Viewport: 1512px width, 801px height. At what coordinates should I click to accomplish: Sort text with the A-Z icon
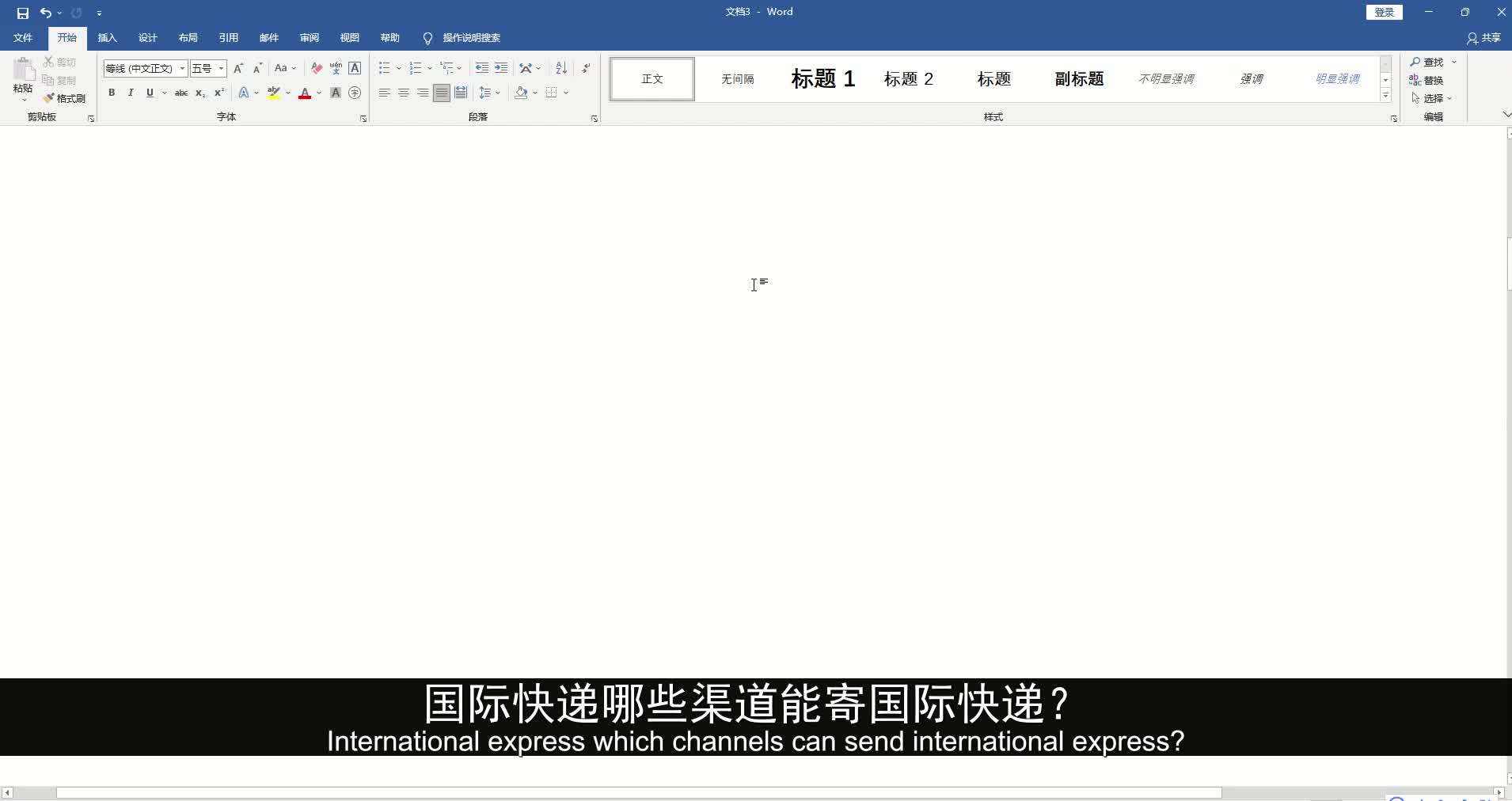tap(561, 68)
